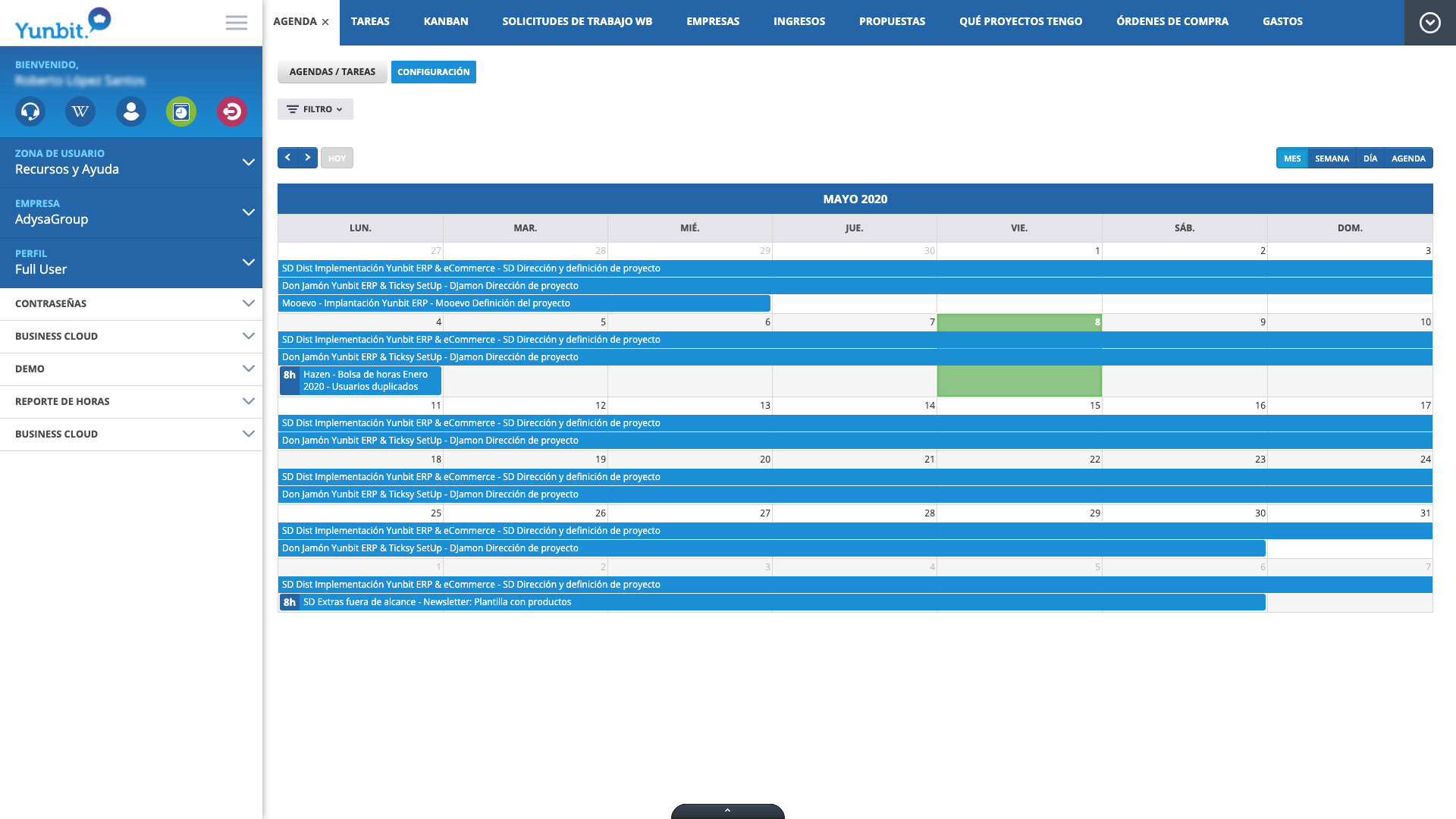Expand Empresa AdysaGroup section
1456x819 pixels.
pyautogui.click(x=131, y=212)
